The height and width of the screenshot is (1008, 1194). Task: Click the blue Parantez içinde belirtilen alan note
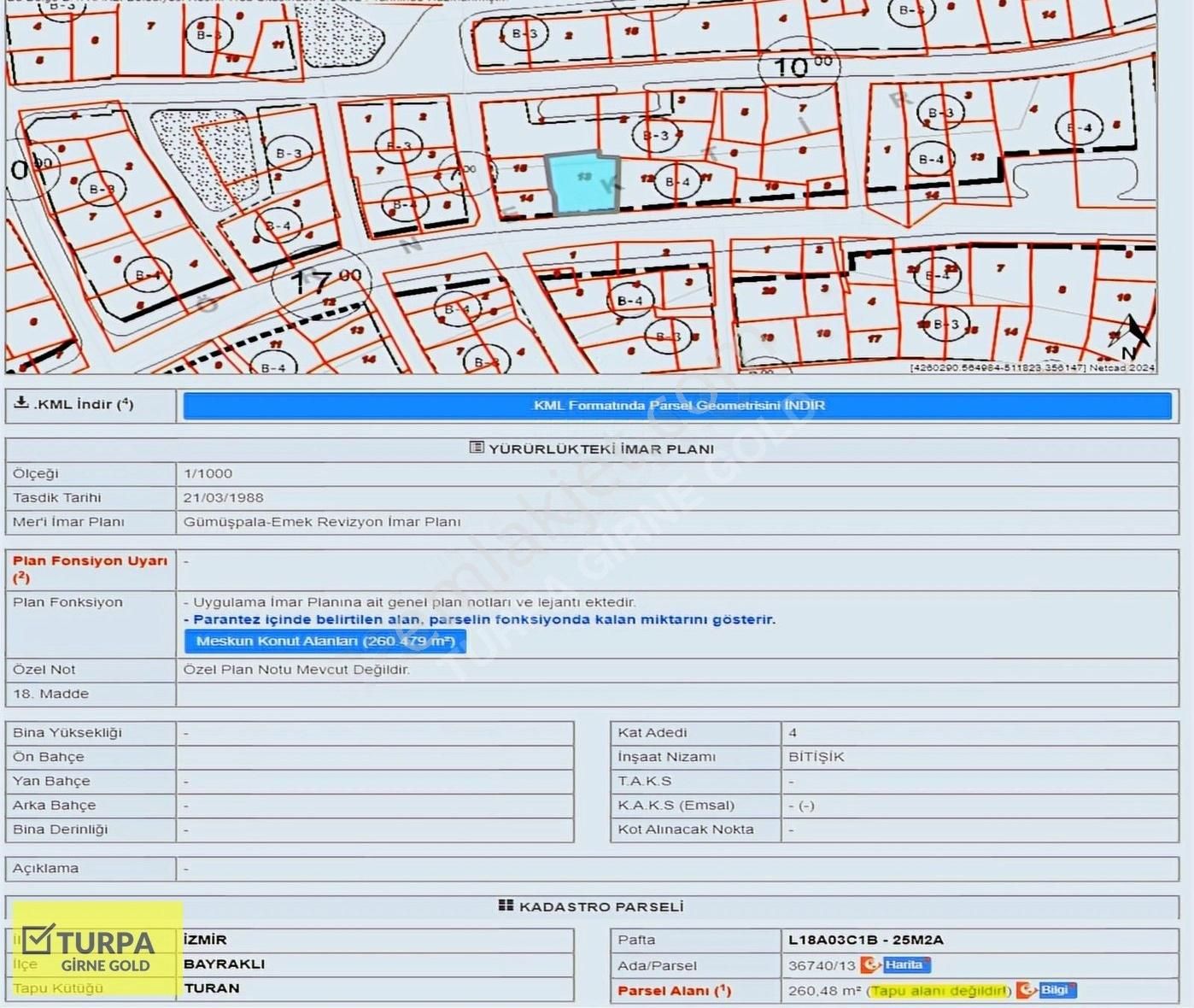click(480, 619)
